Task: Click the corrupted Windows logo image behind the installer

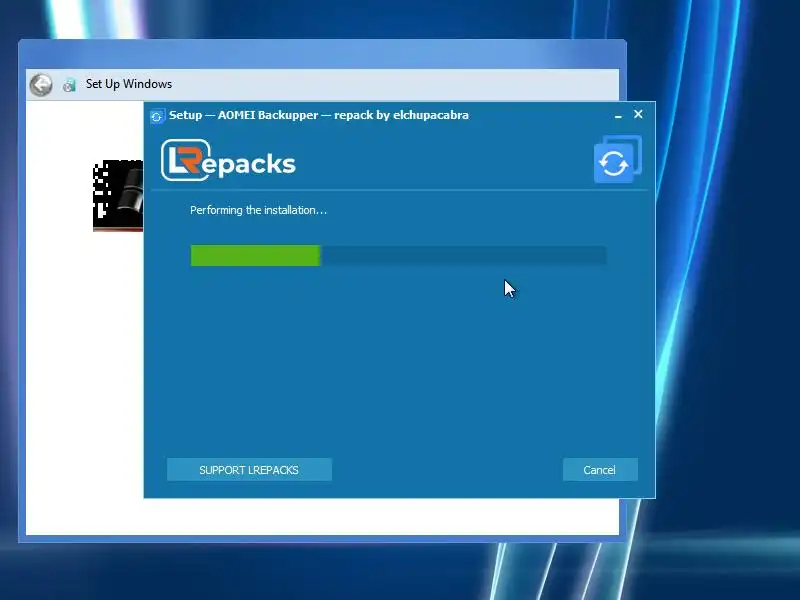Action: (x=118, y=195)
